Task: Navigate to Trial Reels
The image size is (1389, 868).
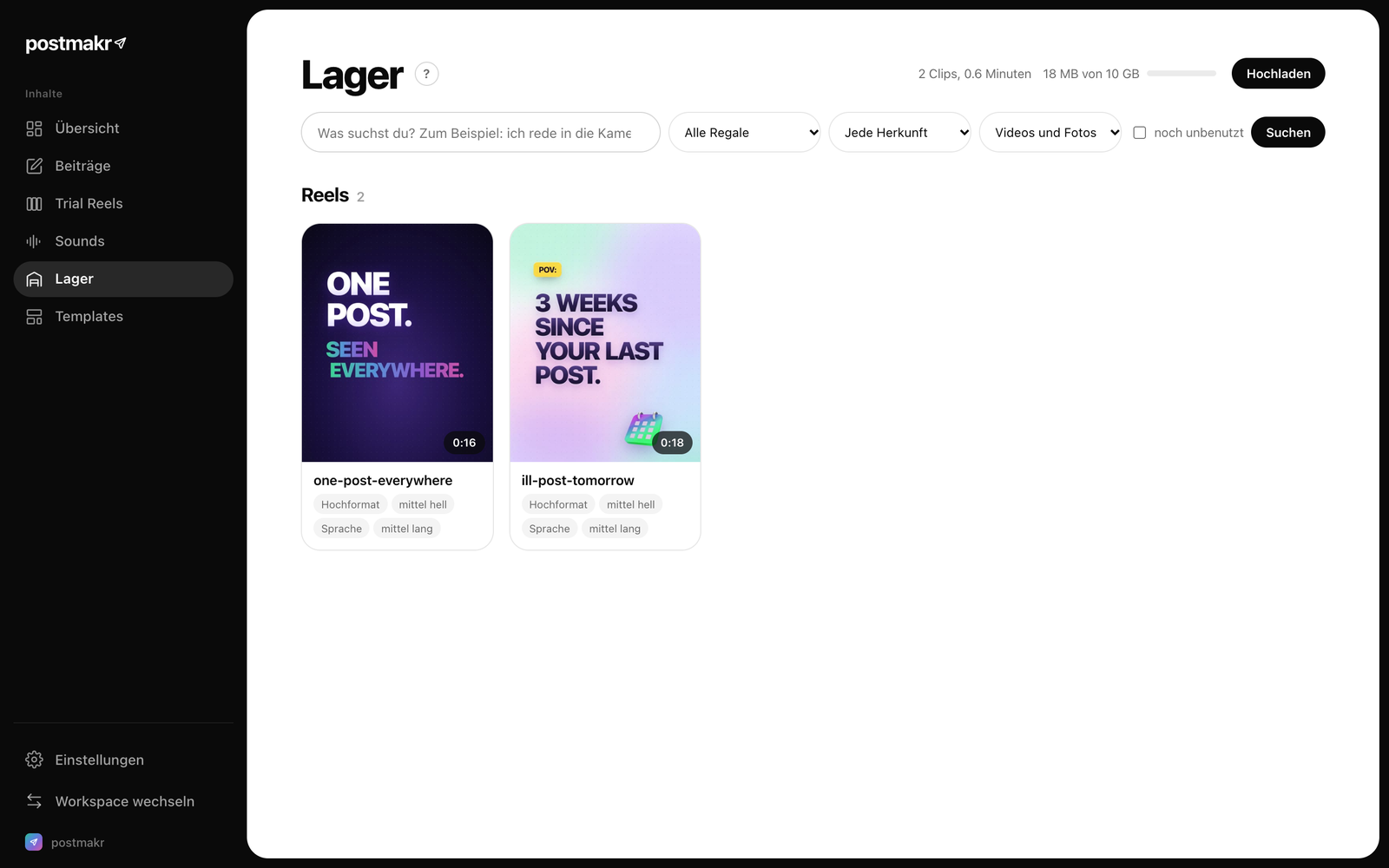Action: pyautogui.click(x=123, y=204)
